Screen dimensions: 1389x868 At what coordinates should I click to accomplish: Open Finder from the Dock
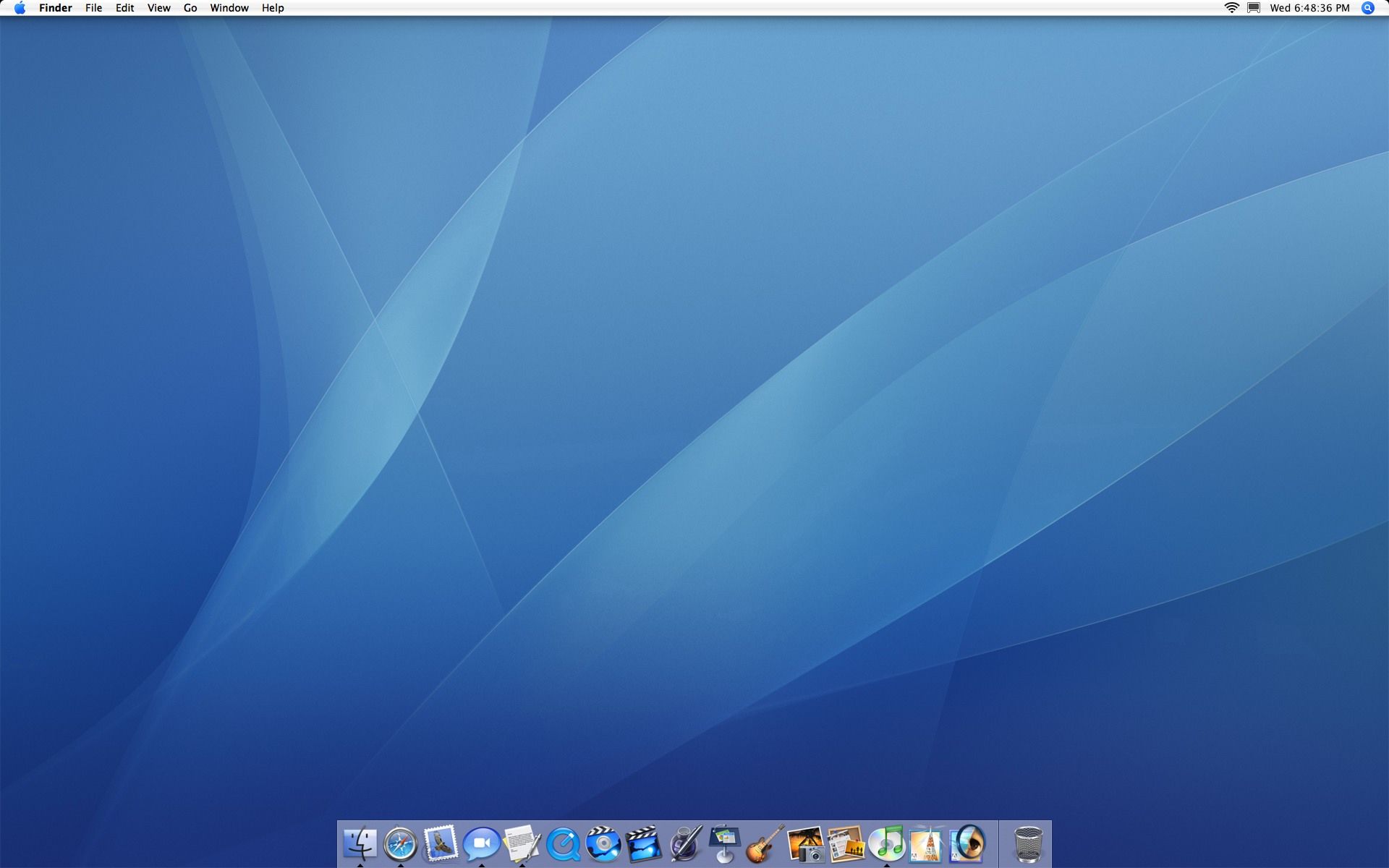(360, 843)
